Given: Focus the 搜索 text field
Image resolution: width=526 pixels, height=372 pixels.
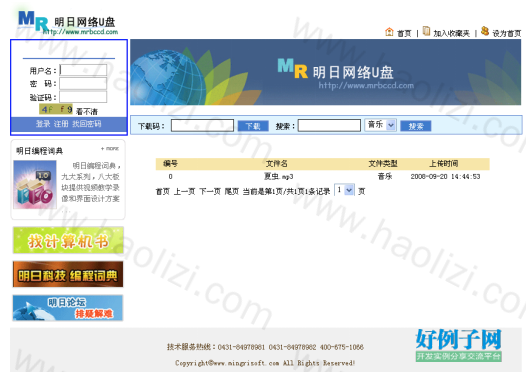Looking at the screenshot, I should pyautogui.click(x=329, y=126).
